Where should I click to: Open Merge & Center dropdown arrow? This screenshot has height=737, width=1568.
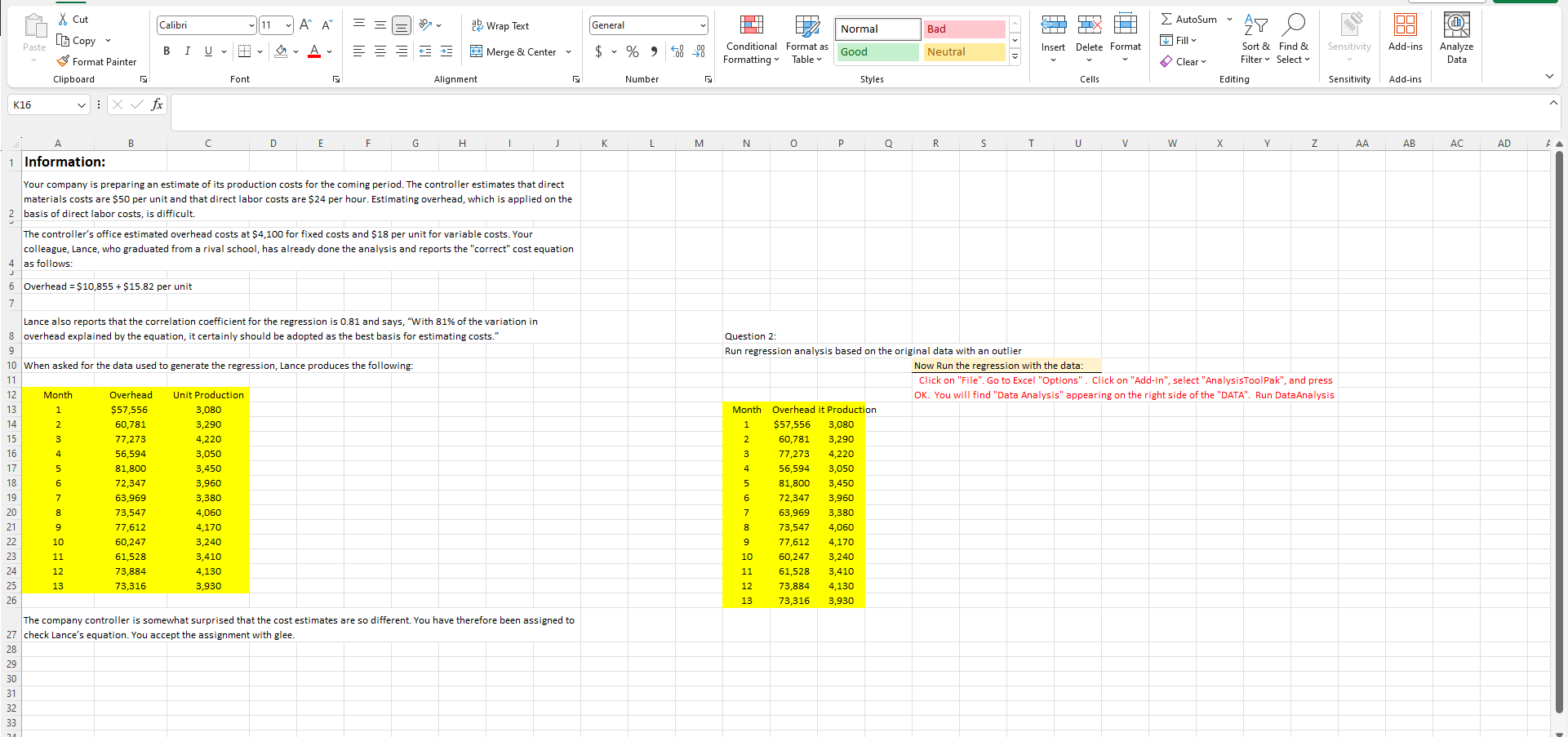[568, 51]
